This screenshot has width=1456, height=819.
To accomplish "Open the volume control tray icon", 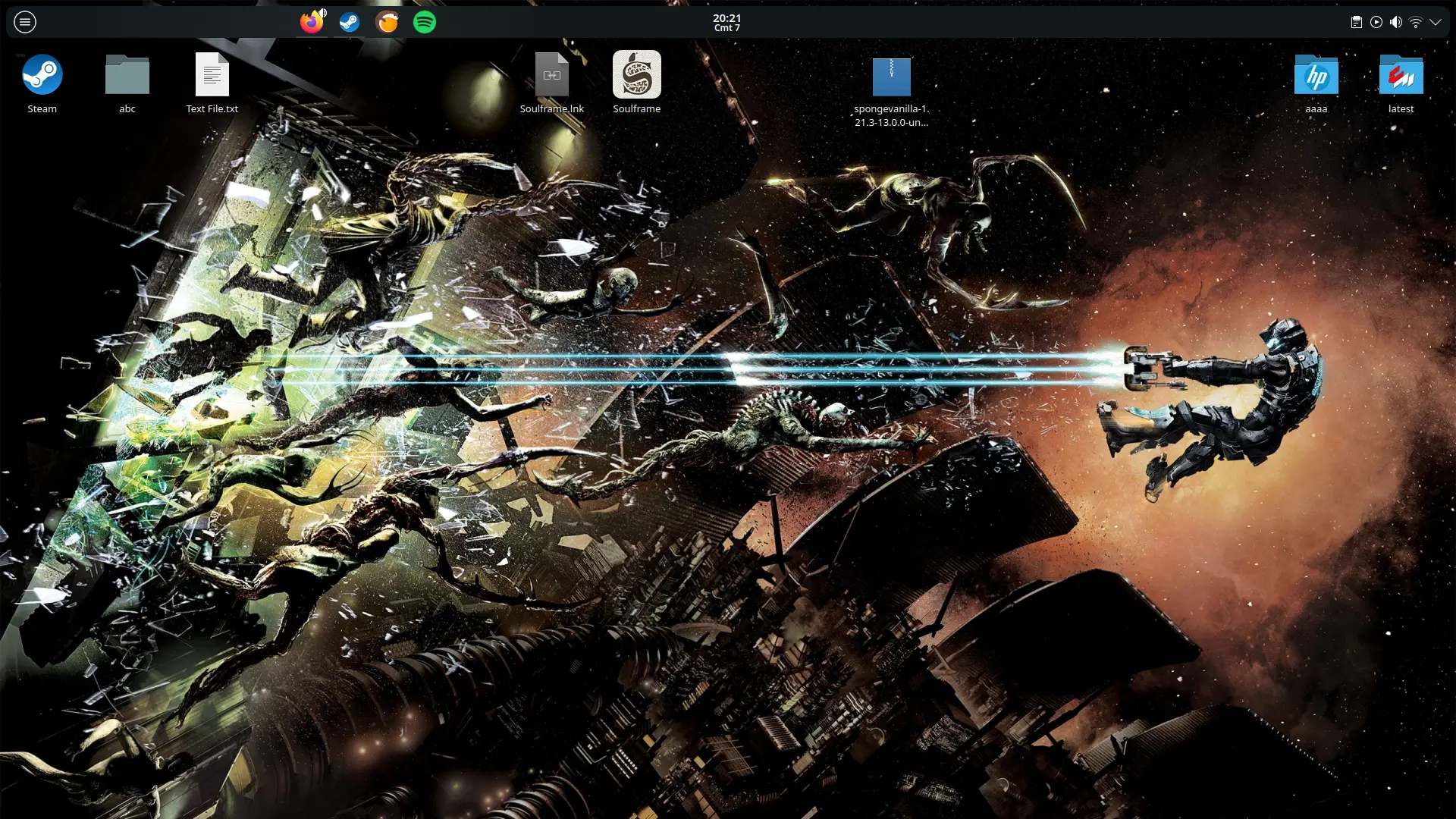I will pos(1396,22).
